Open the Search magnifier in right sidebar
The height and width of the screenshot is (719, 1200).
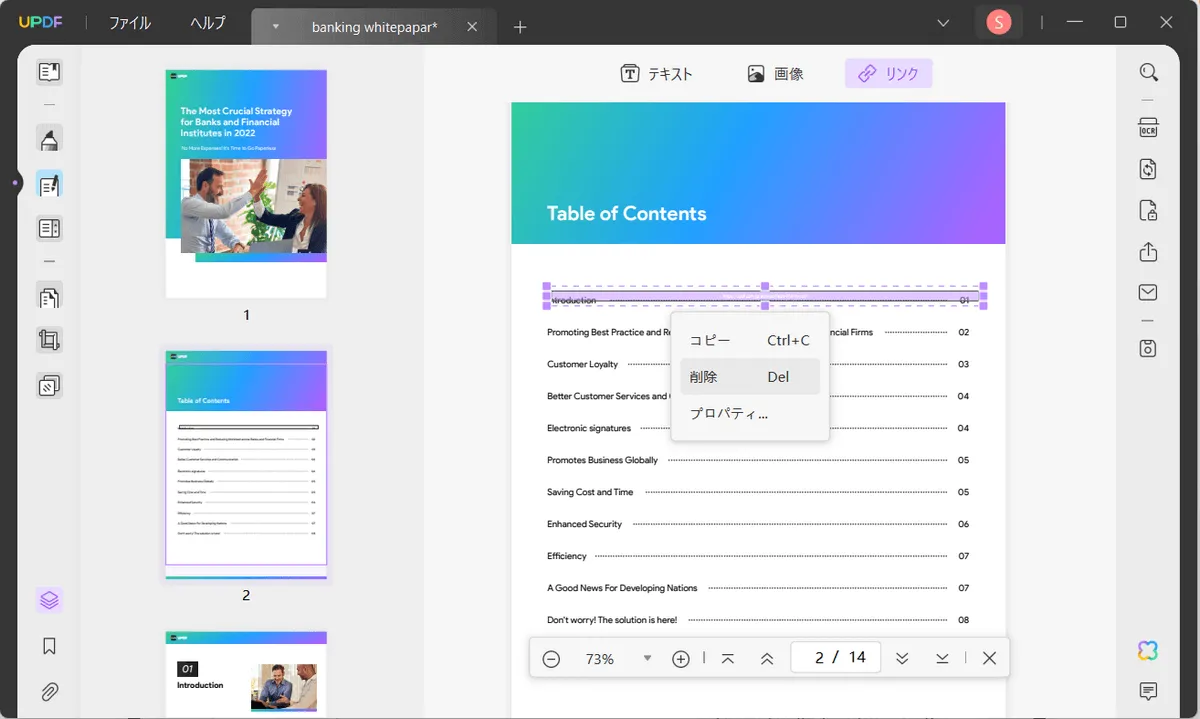(1148, 72)
